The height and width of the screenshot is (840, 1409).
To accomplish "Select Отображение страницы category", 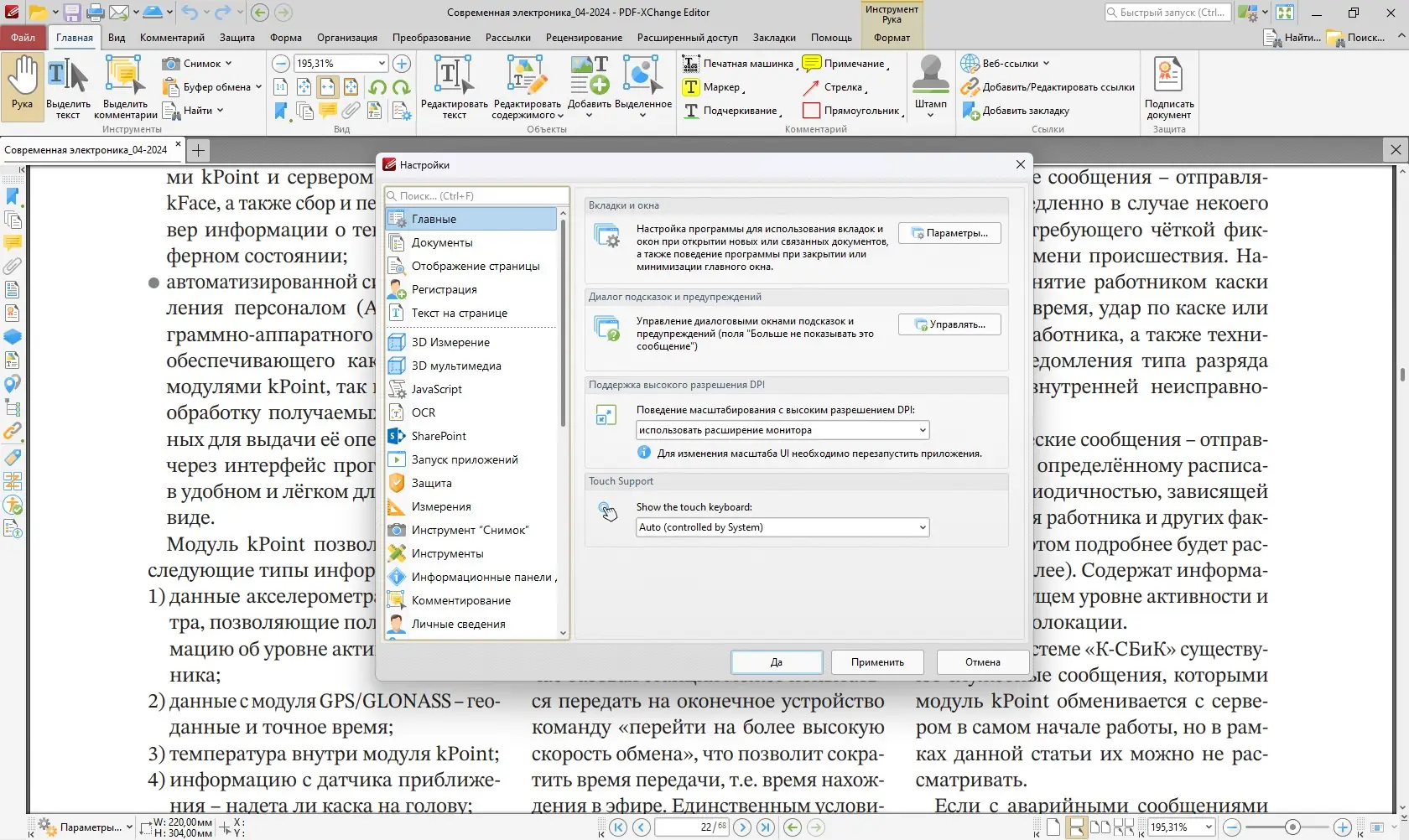I will pyautogui.click(x=471, y=266).
